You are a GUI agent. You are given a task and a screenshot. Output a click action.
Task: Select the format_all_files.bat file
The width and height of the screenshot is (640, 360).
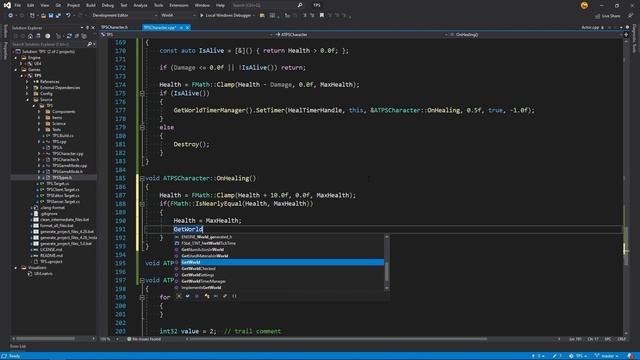point(57,225)
